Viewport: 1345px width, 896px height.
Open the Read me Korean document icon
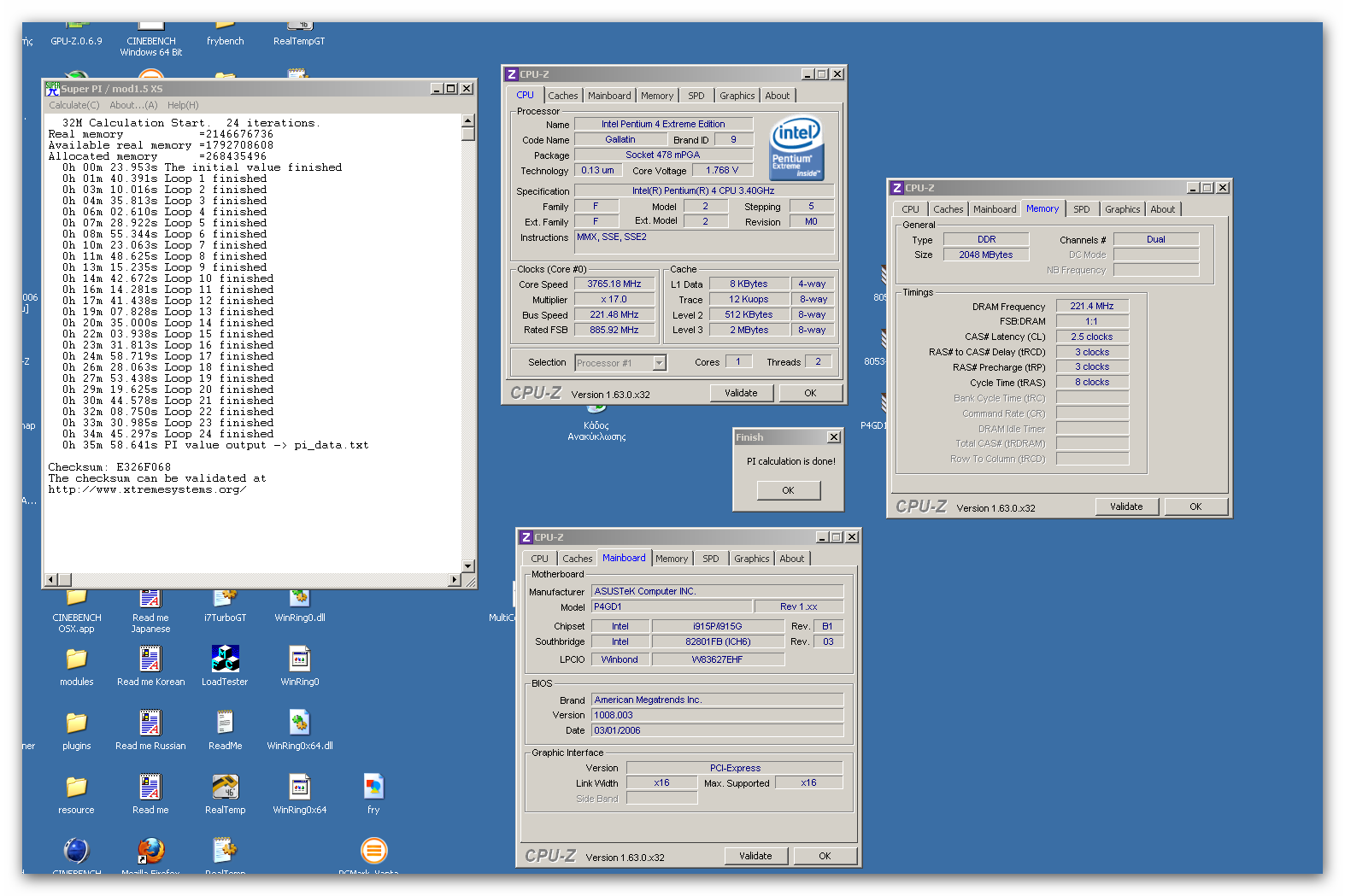150,659
